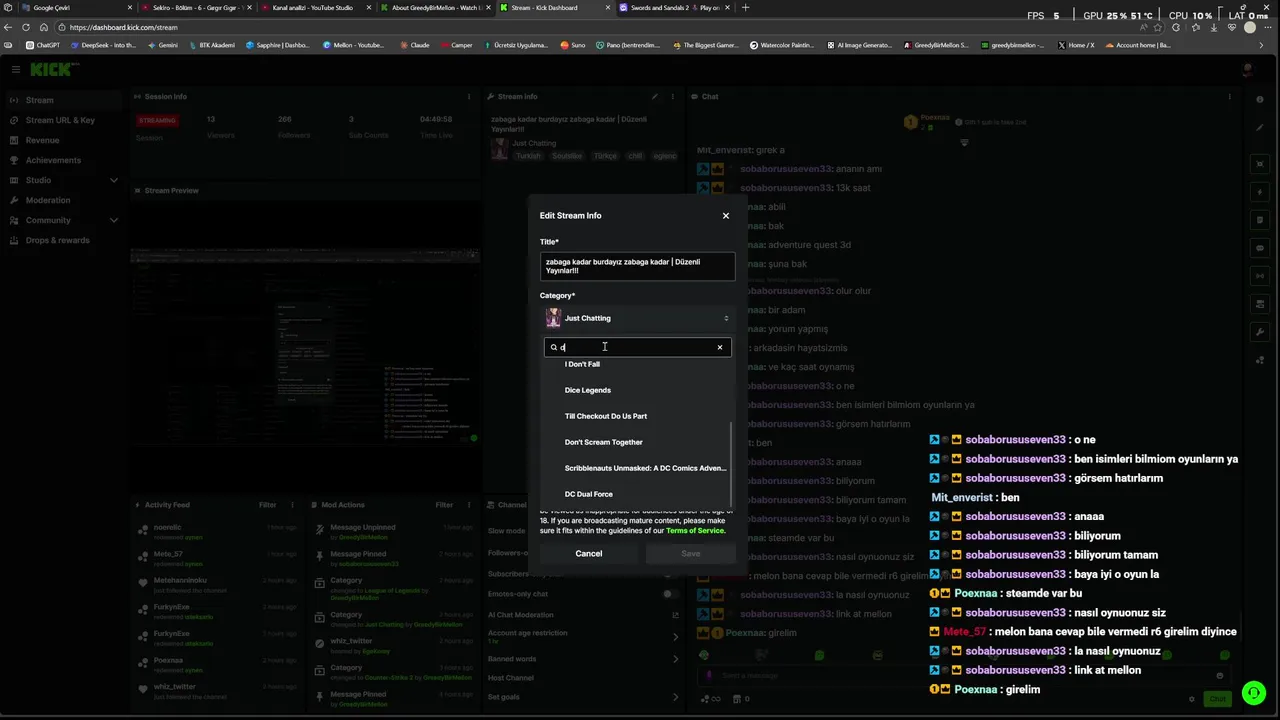Open Moderation in the sidebar
The width and height of the screenshot is (1280, 720).
pyautogui.click(x=62, y=200)
